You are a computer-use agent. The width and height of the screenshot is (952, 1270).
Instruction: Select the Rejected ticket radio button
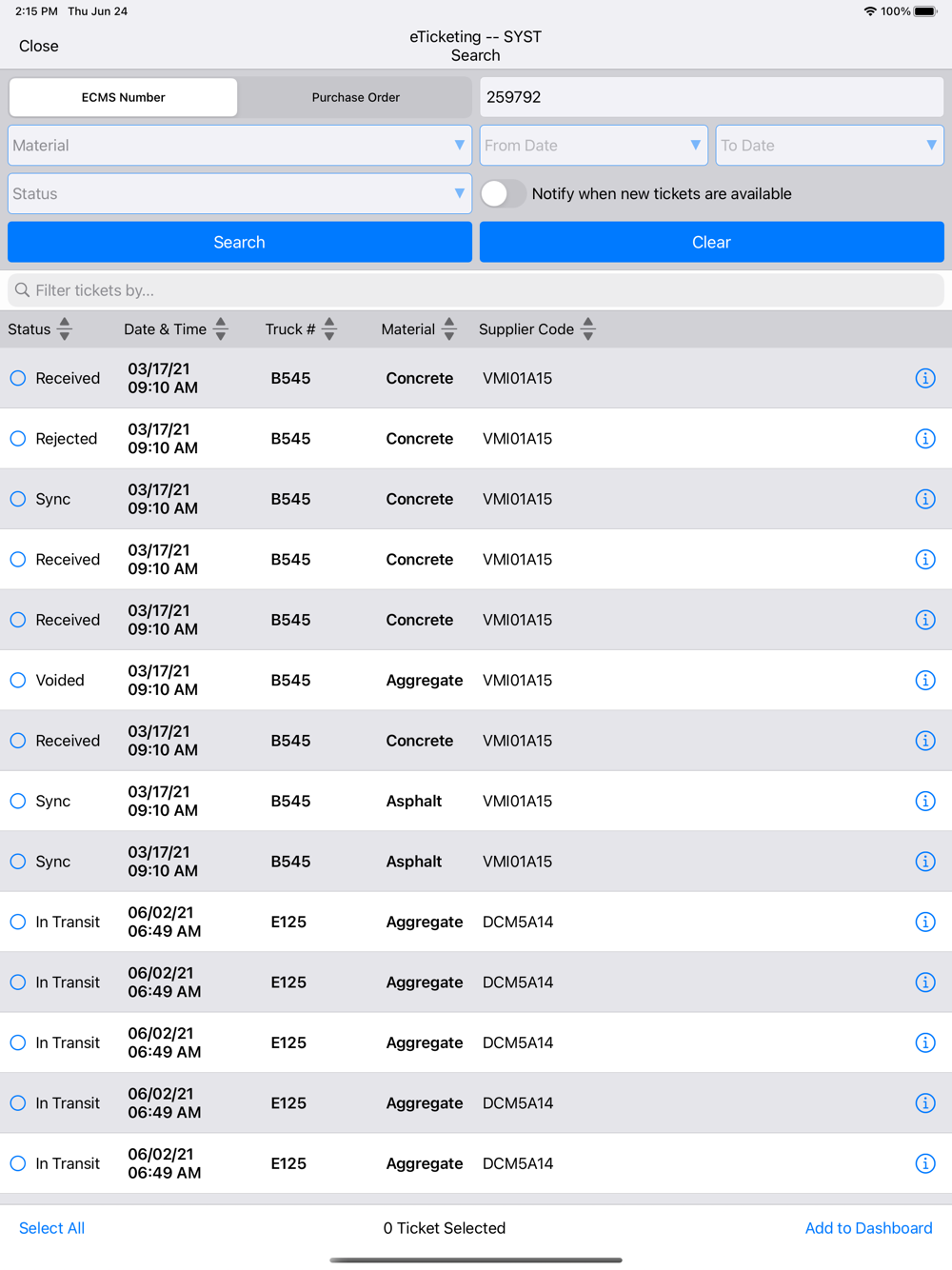(18, 439)
